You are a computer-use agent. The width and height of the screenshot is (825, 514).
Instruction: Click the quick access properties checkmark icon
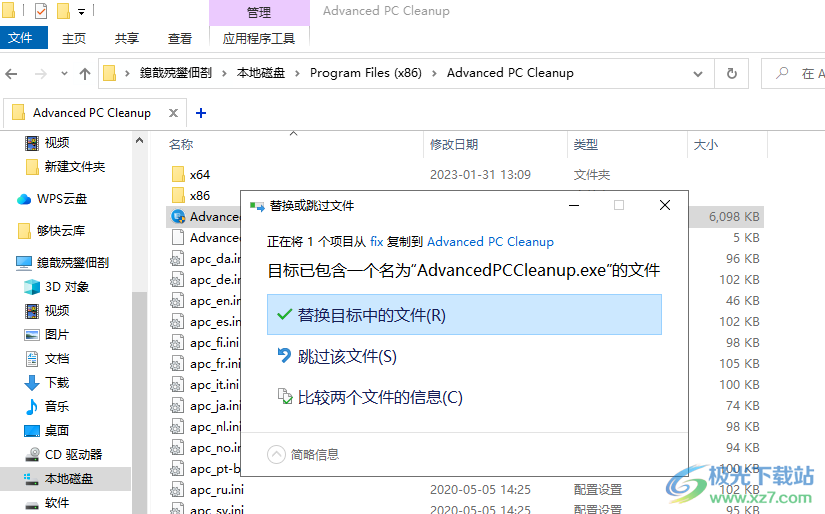pyautogui.click(x=41, y=11)
